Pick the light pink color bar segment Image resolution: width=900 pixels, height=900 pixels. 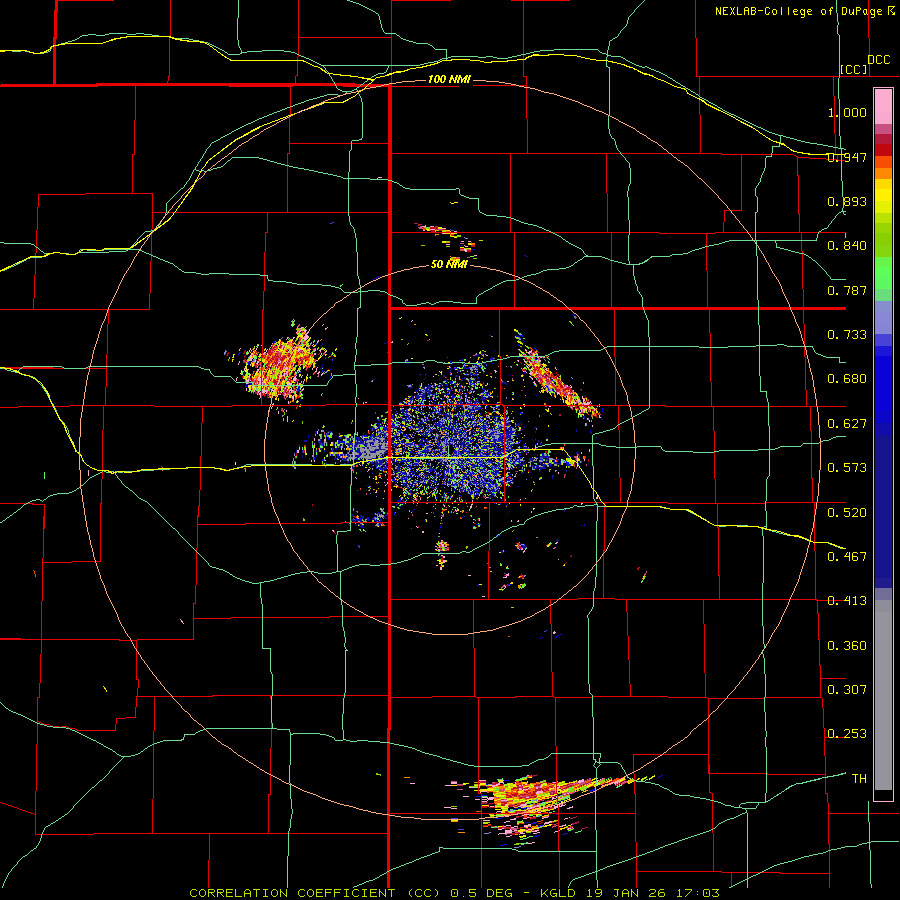click(x=883, y=107)
